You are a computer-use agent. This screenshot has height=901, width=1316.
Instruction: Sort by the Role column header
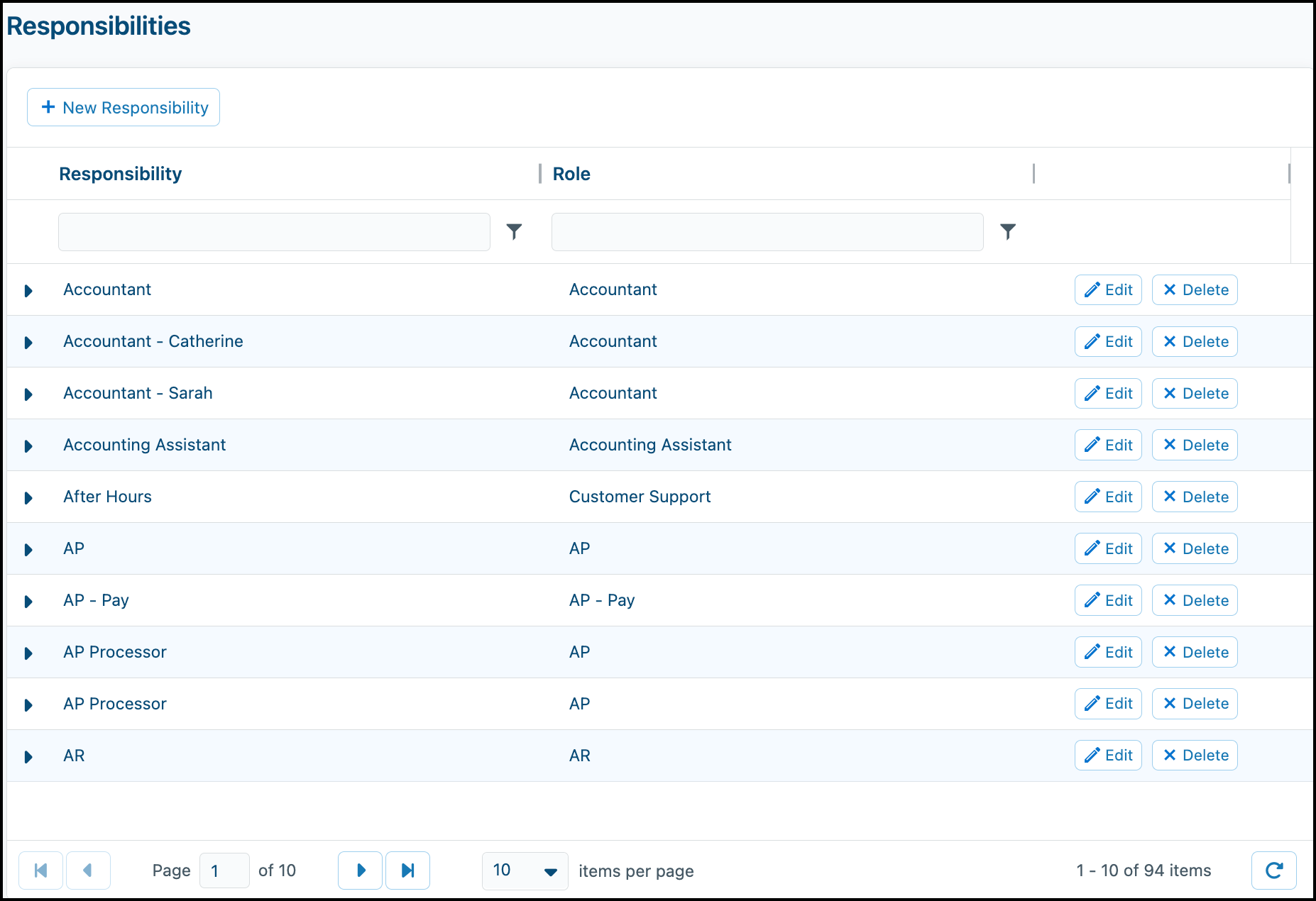click(571, 174)
